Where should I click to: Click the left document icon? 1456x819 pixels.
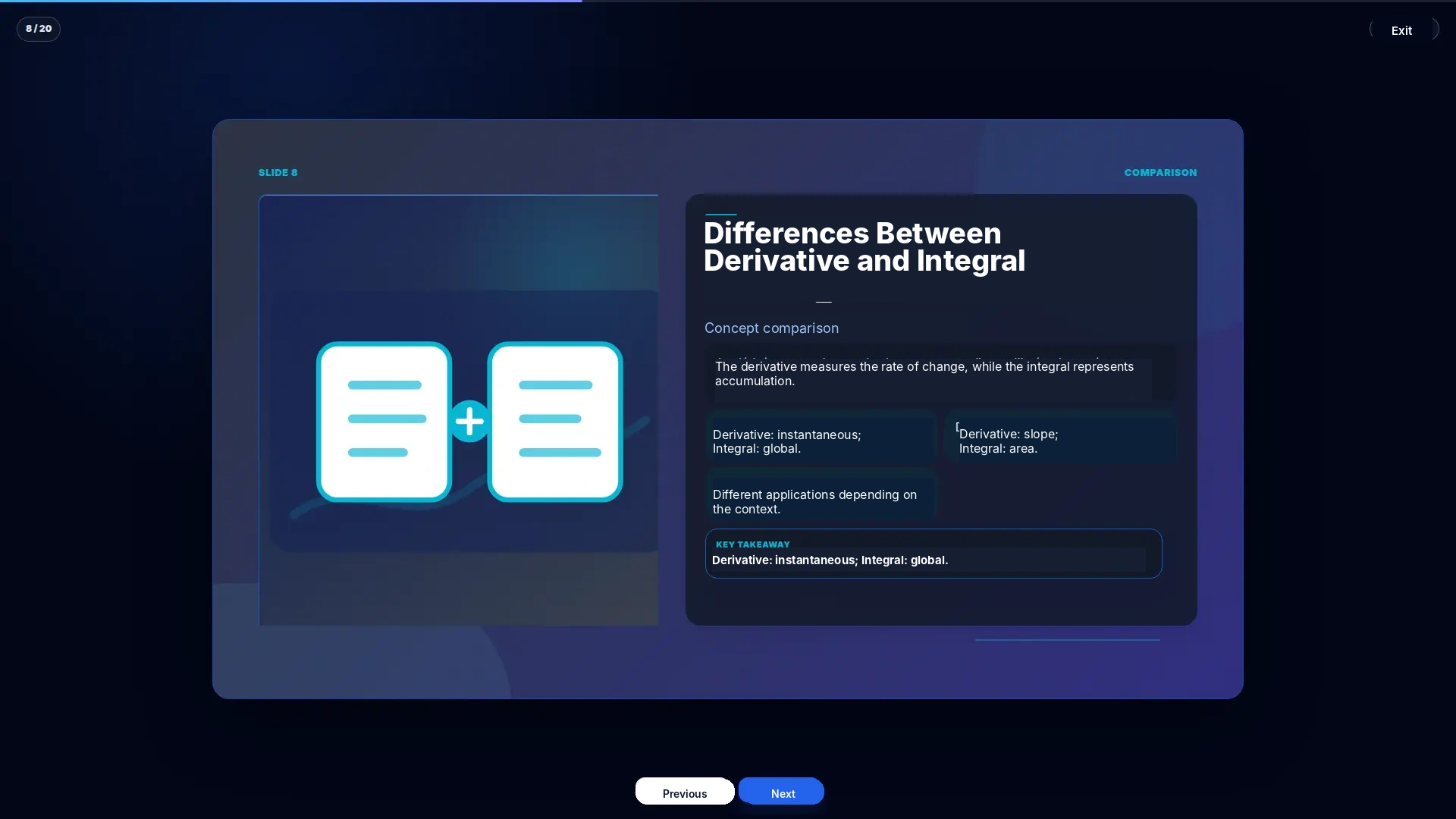384,422
